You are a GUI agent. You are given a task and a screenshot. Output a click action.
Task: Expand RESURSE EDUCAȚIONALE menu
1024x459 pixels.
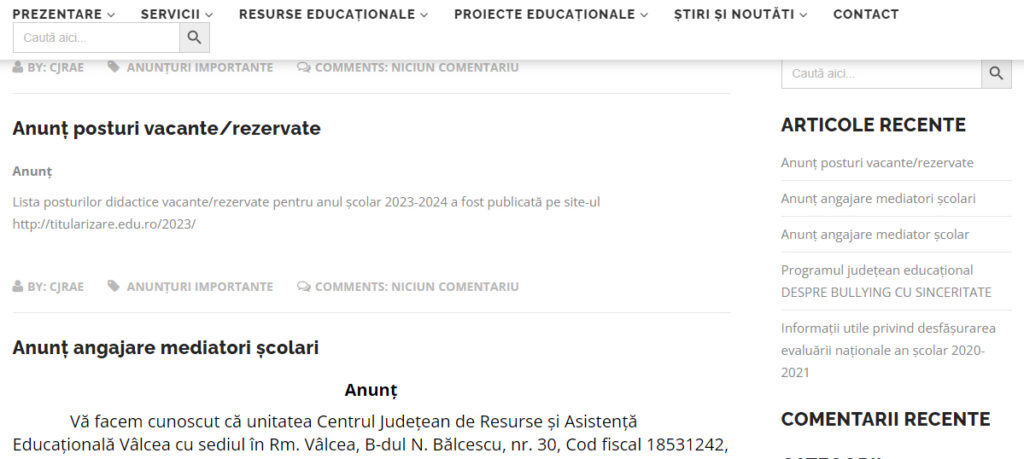pyautogui.click(x=333, y=14)
